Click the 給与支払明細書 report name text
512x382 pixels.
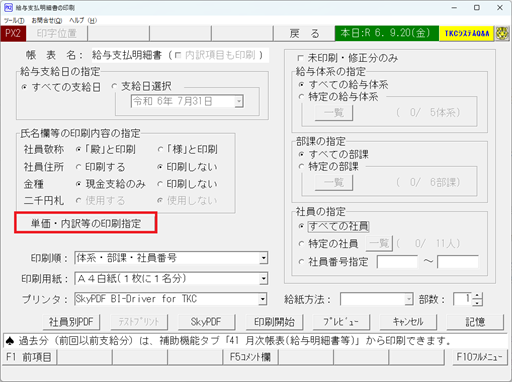coord(127,55)
